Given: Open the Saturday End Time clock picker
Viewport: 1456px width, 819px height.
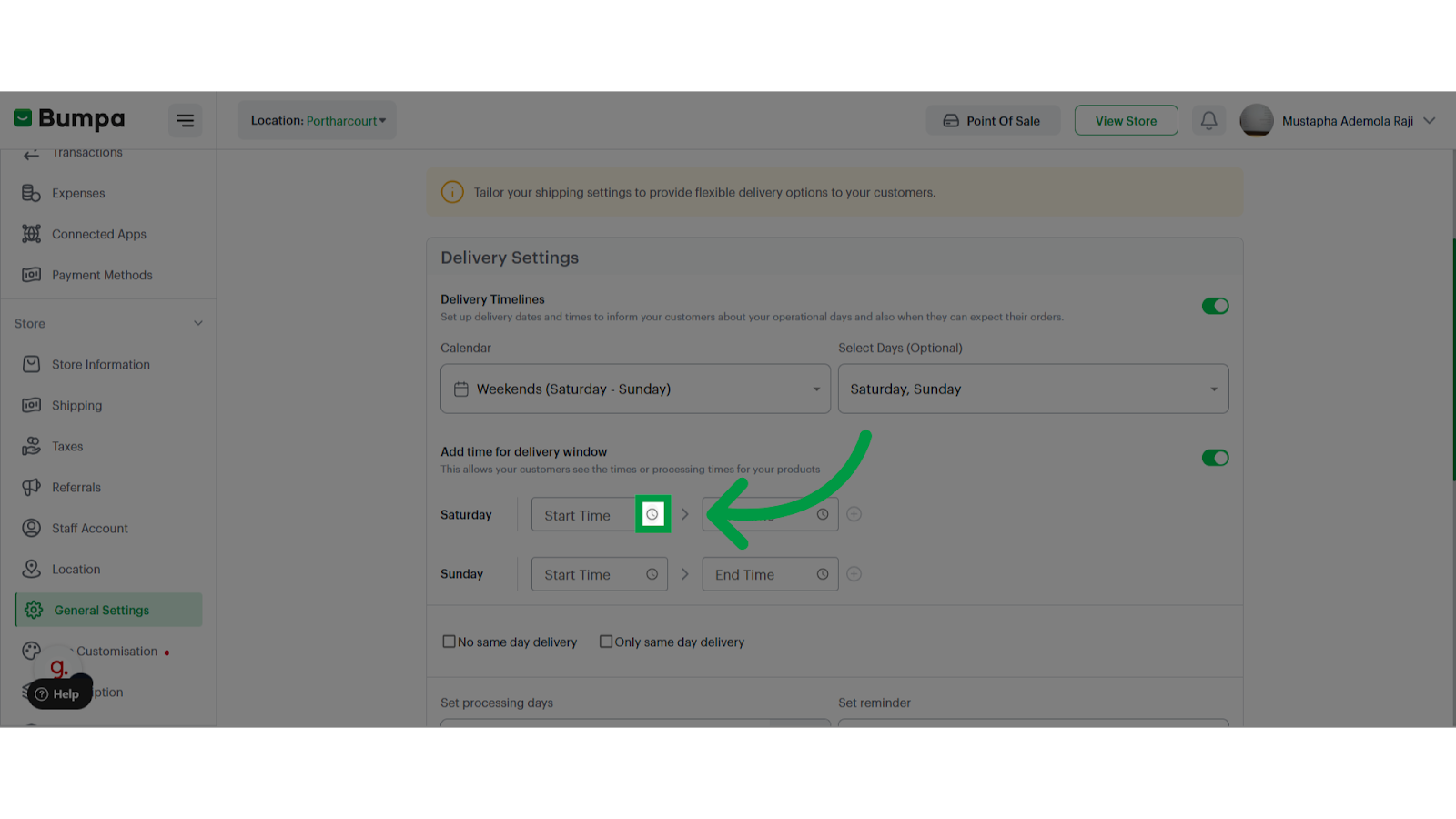Looking at the screenshot, I should (823, 515).
